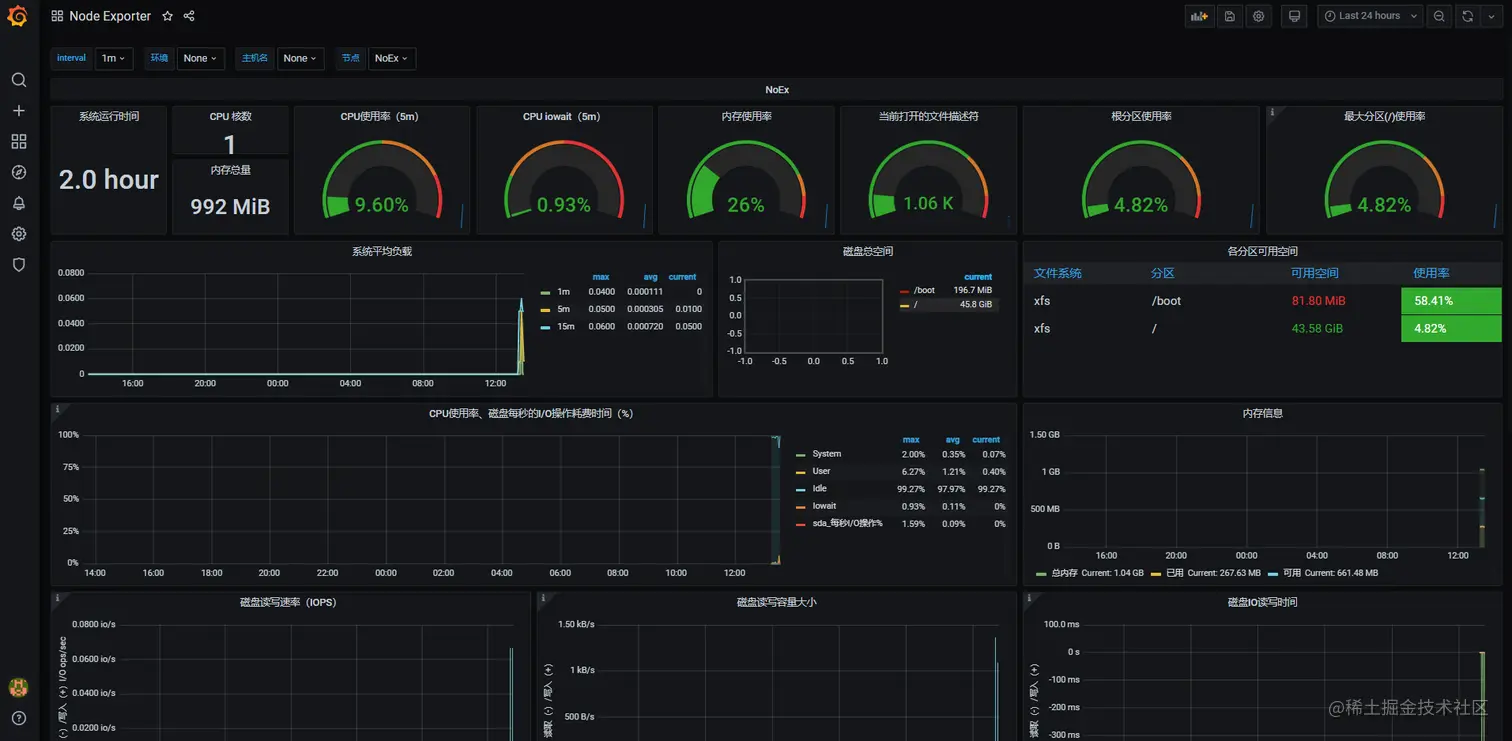1512x741 pixels.
Task: Cycle view mode with monitor icon
Action: point(1294,16)
